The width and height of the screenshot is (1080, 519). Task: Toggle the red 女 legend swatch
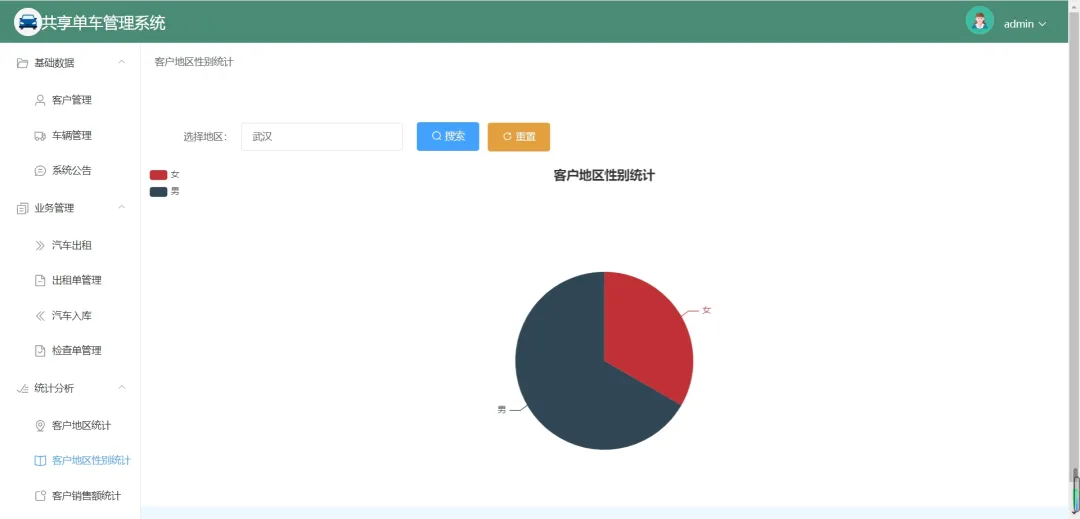[158, 175]
